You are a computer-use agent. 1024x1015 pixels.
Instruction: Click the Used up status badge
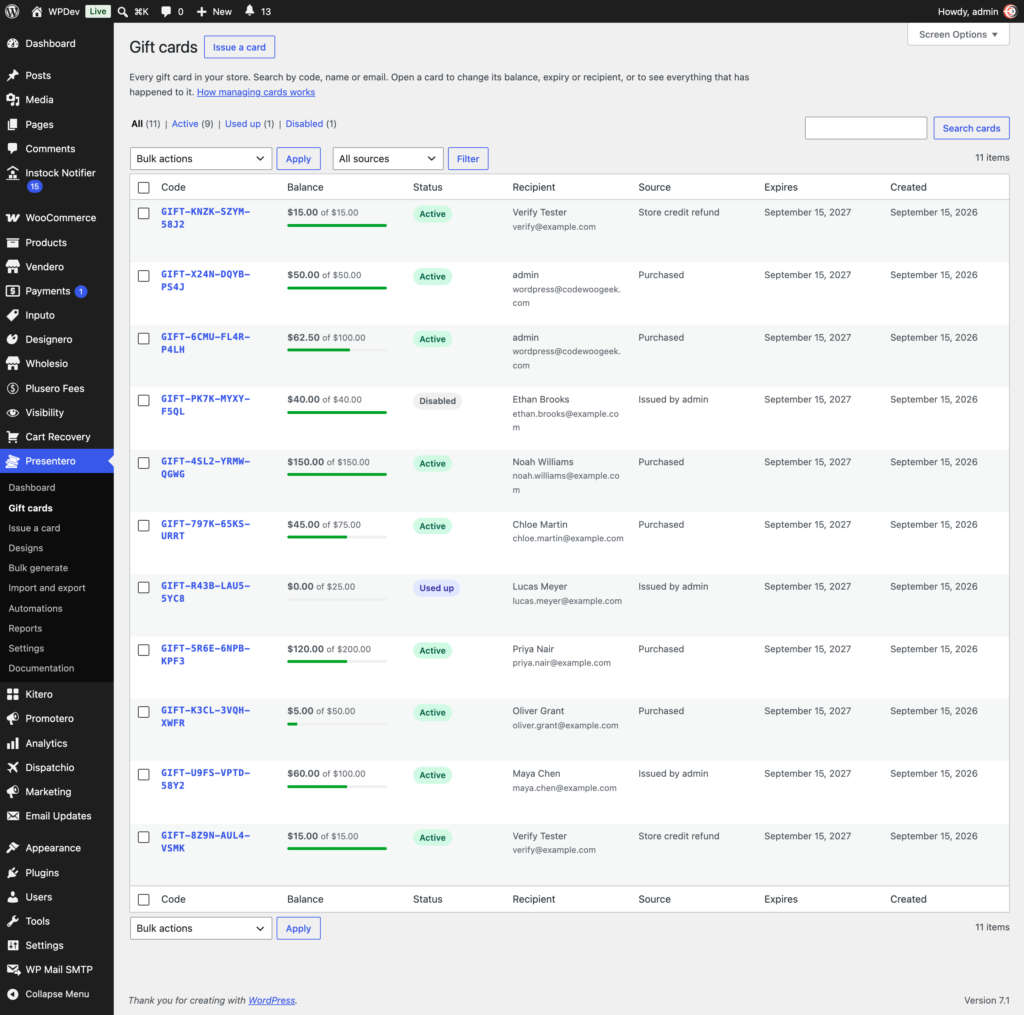pyautogui.click(x=436, y=588)
